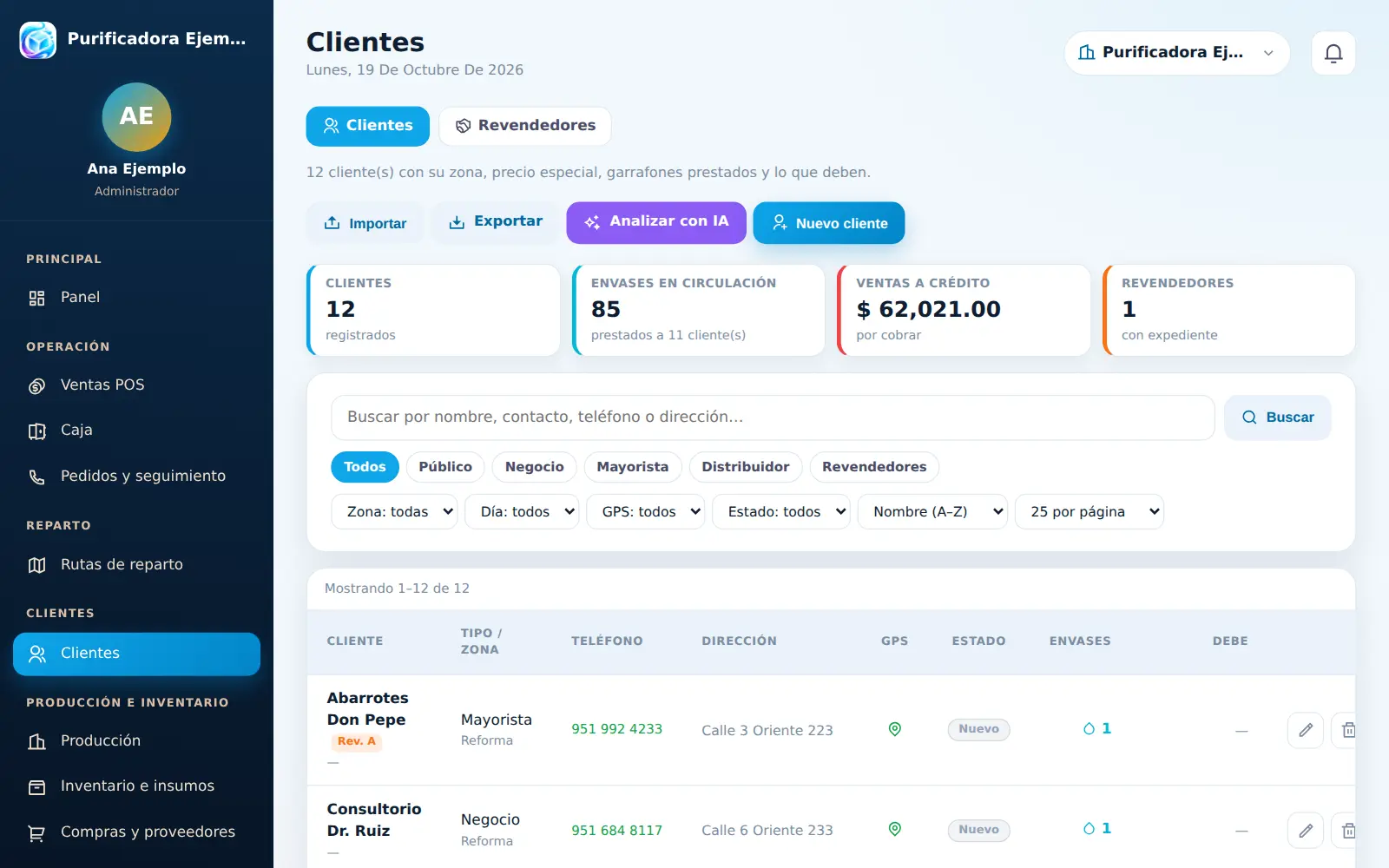Expand the 25 por página selector
1389x868 pixels.
tap(1089, 512)
